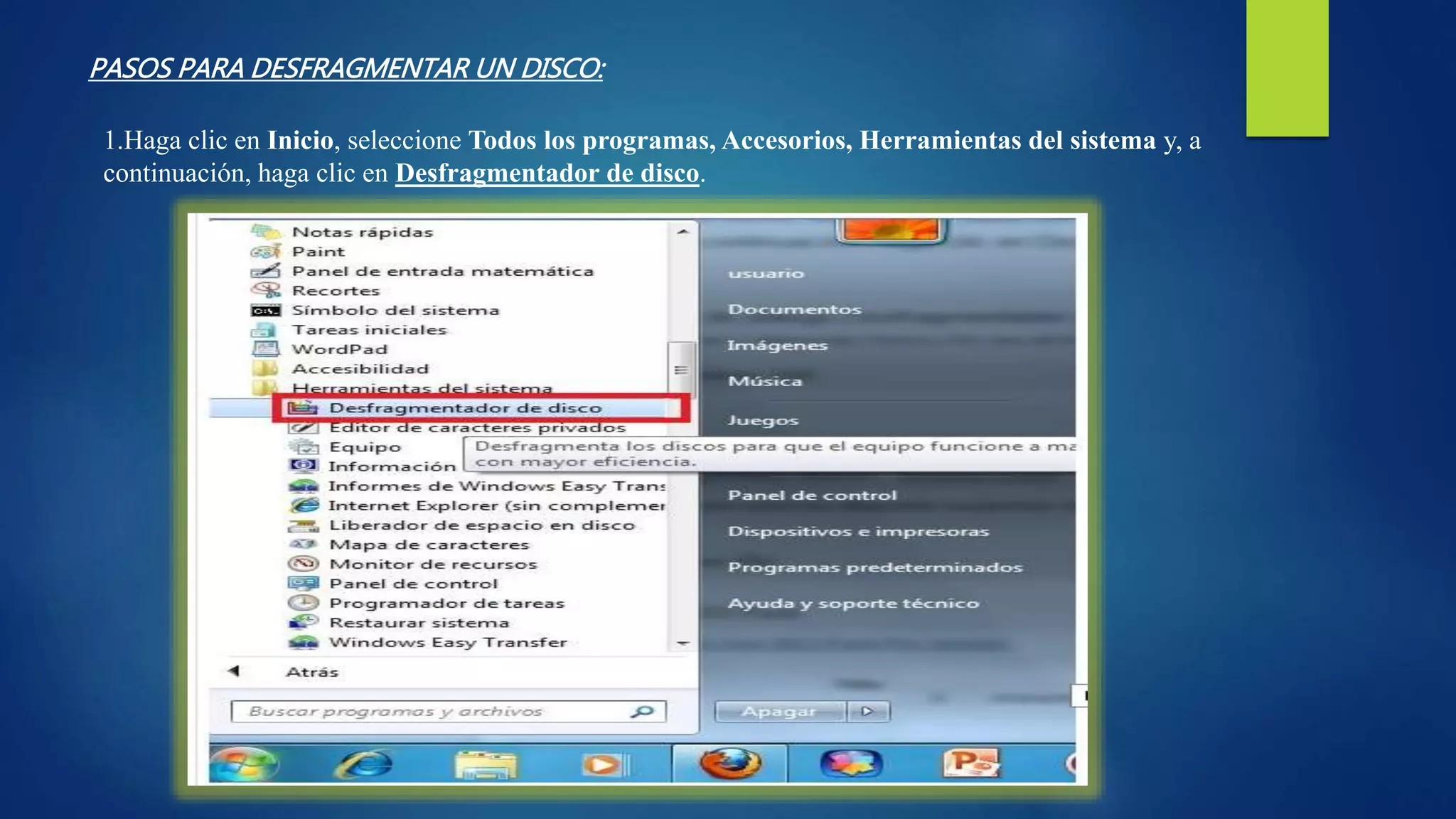Click the Herramientas del sistema folder icon
The height and width of the screenshot is (819, 1456).
[265, 387]
